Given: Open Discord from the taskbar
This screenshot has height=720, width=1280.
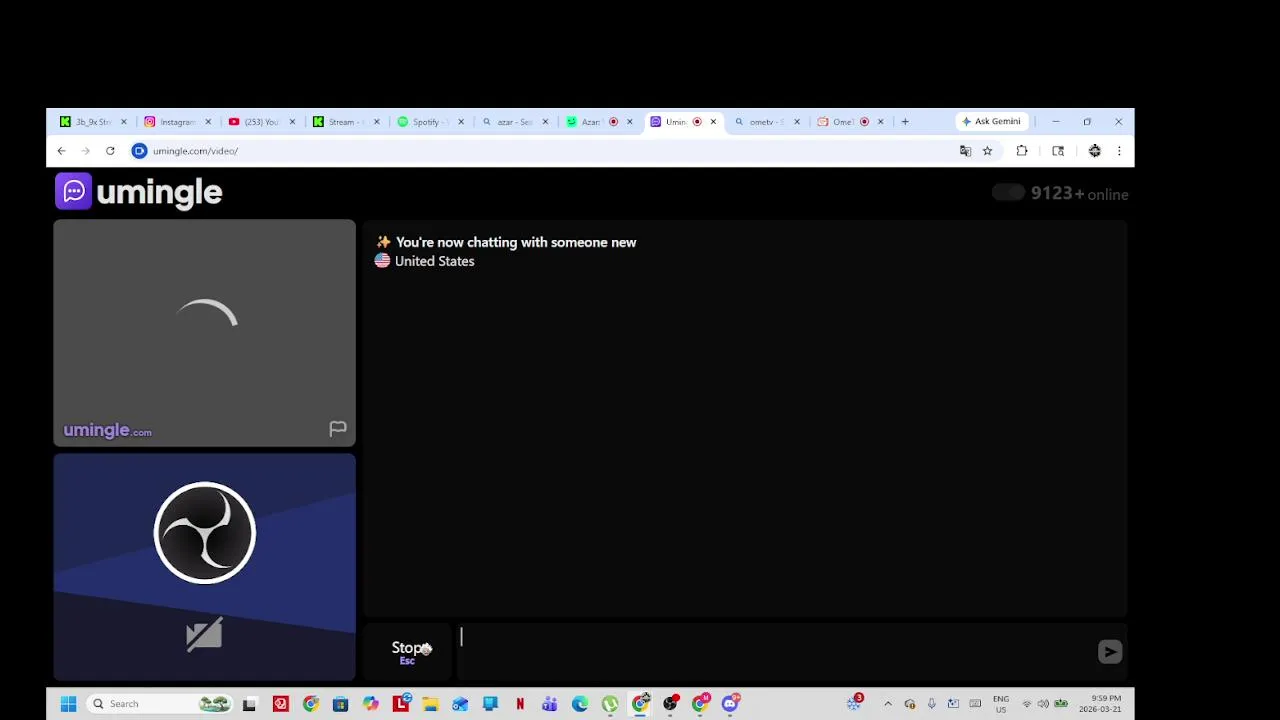Looking at the screenshot, I should pyautogui.click(x=731, y=704).
